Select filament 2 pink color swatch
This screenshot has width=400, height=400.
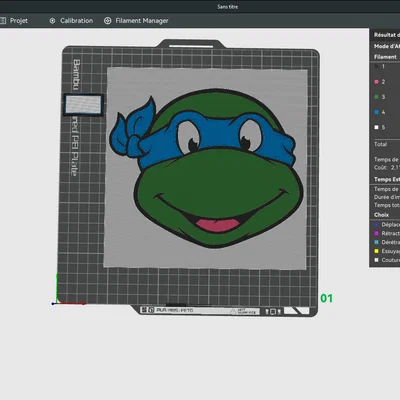point(376,82)
